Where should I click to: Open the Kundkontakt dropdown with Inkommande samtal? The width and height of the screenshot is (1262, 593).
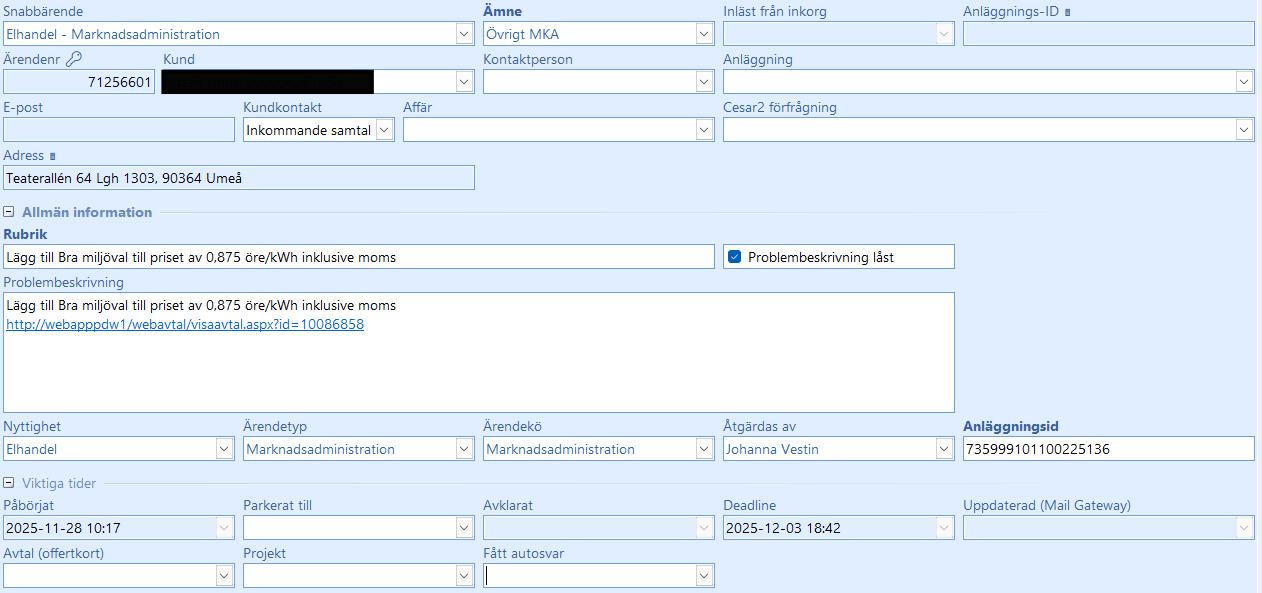coord(384,130)
